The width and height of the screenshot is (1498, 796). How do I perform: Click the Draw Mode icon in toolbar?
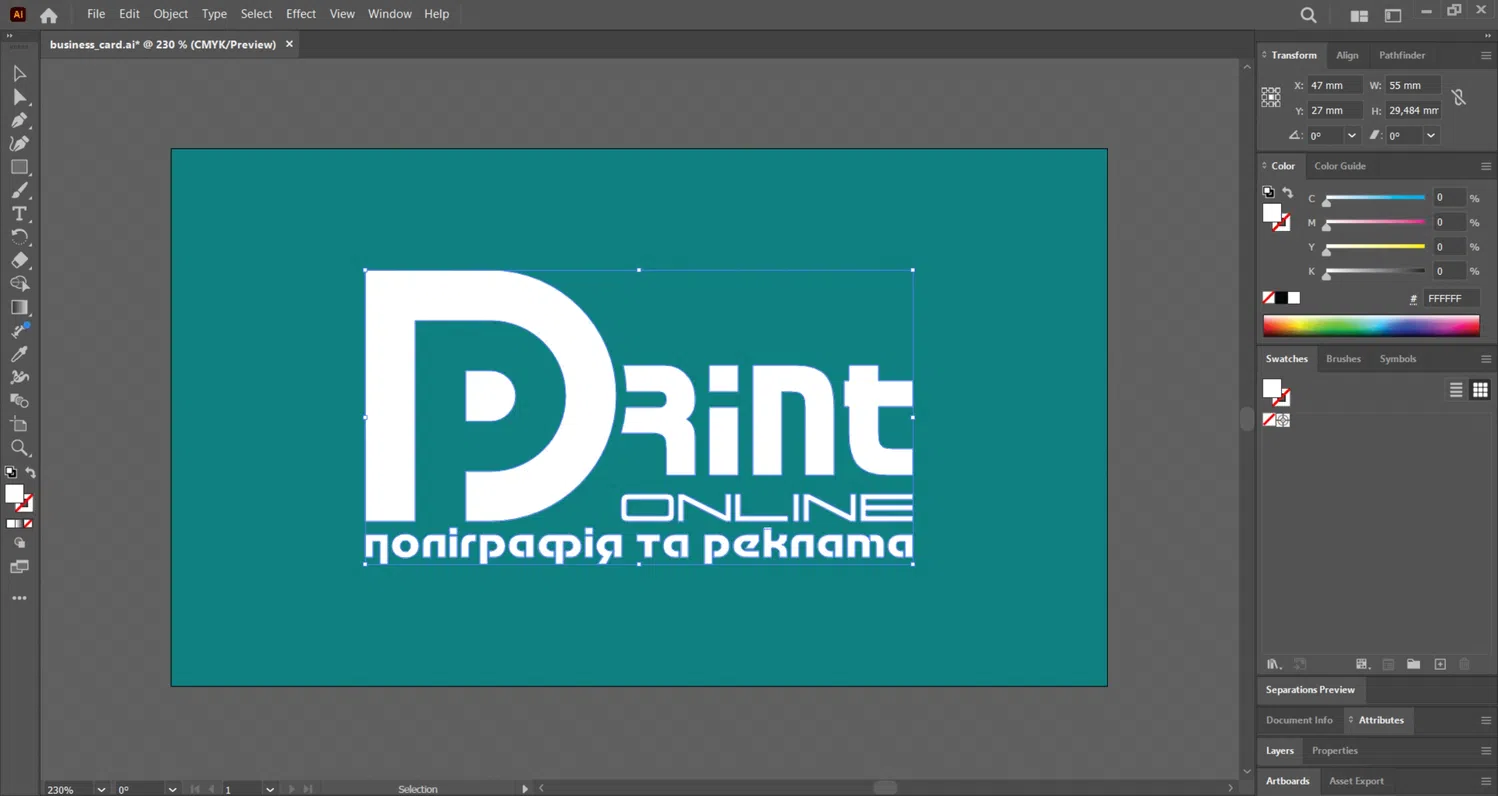(x=19, y=543)
